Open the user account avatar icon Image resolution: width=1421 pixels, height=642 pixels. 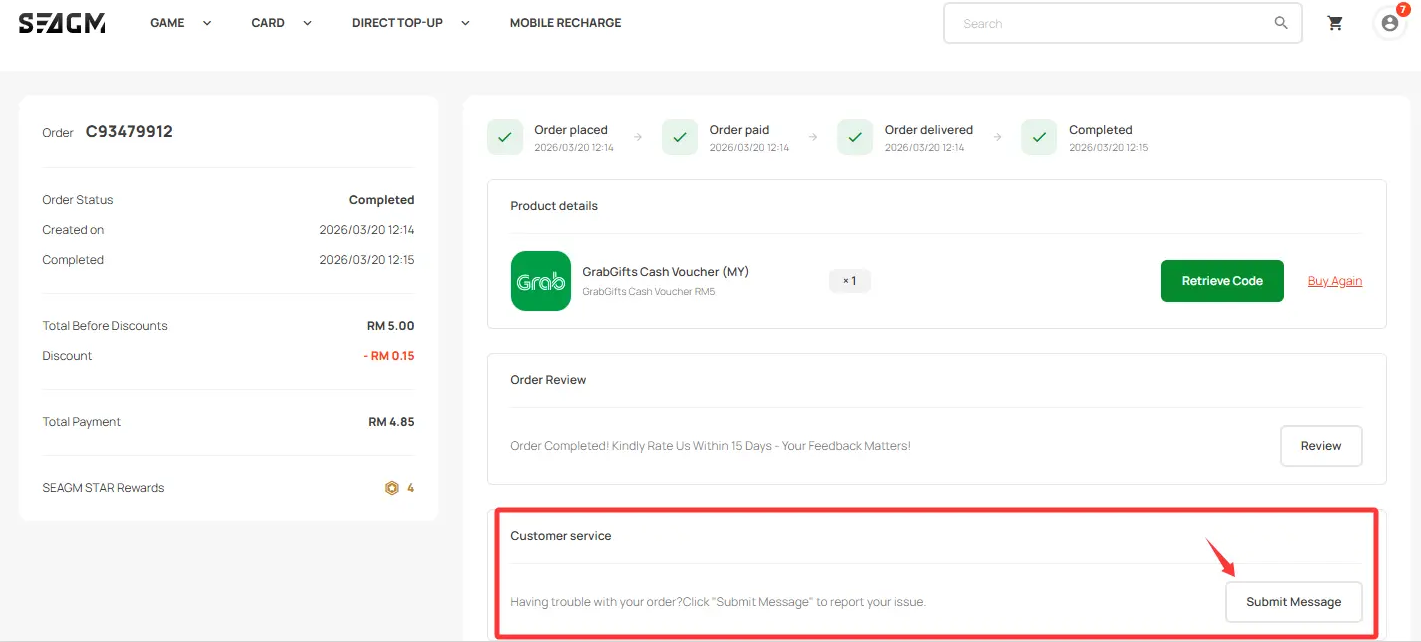click(x=1389, y=23)
